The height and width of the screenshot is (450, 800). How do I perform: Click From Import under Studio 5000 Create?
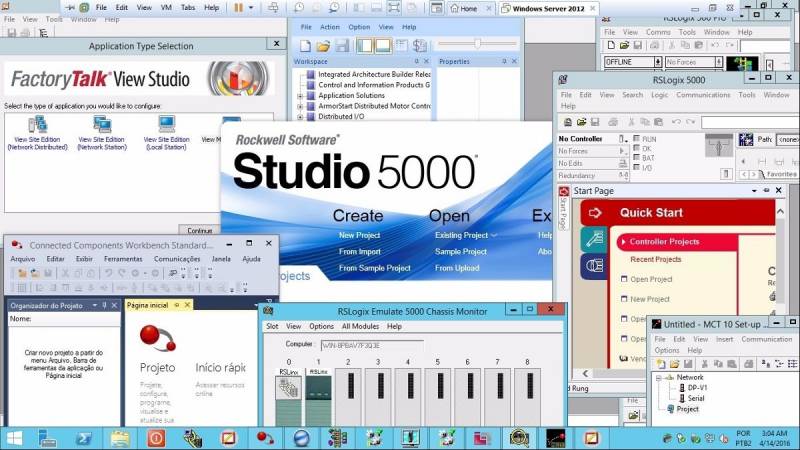tap(360, 252)
